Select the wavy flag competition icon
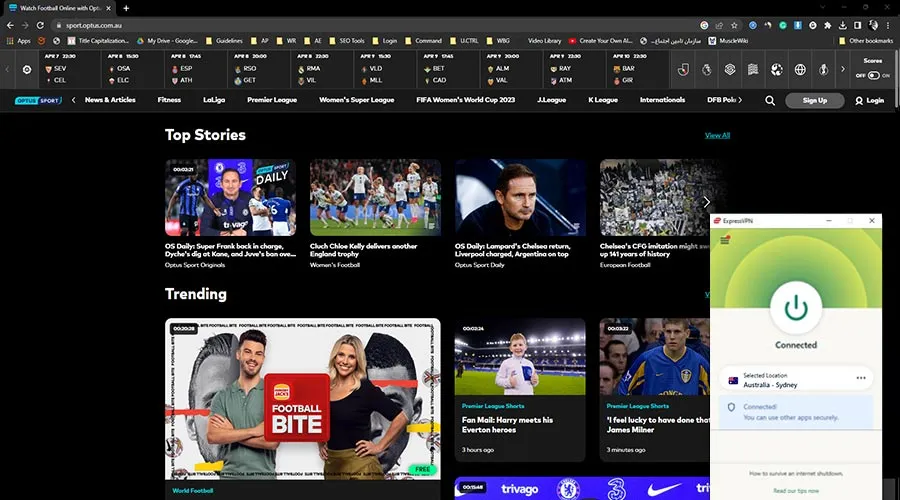The width and height of the screenshot is (900, 500). tap(753, 69)
